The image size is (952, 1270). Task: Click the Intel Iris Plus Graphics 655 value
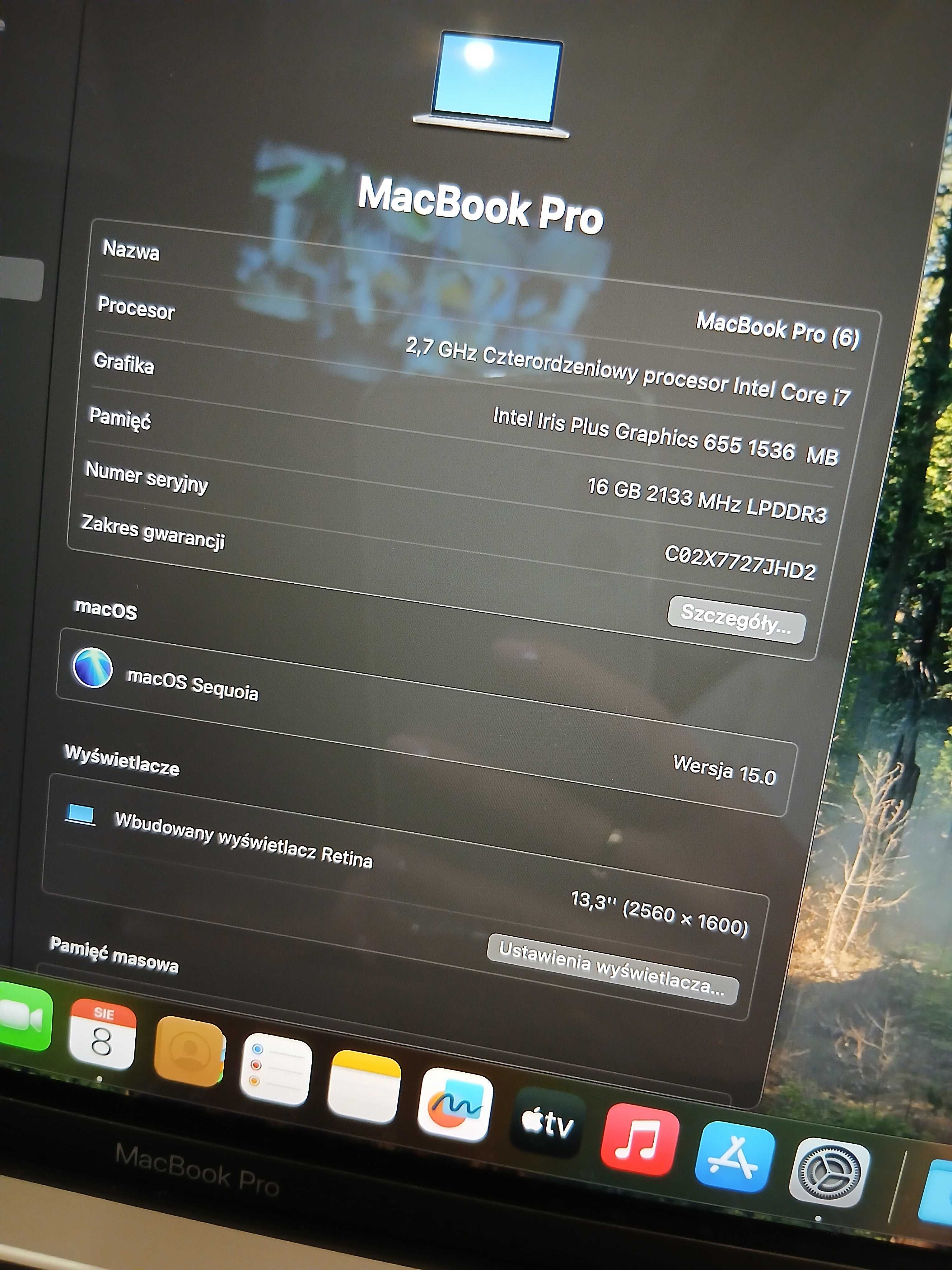click(x=666, y=436)
